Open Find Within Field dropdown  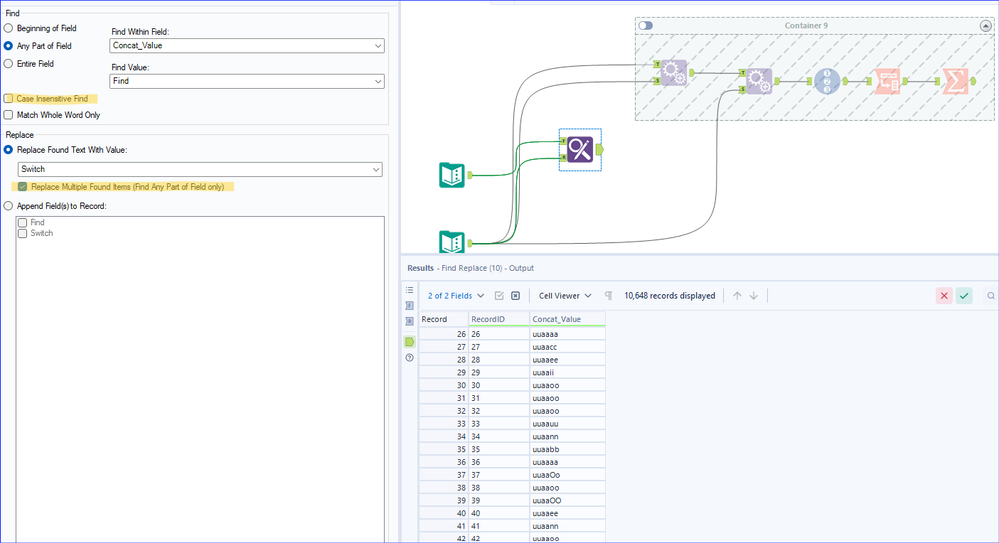coord(247,46)
